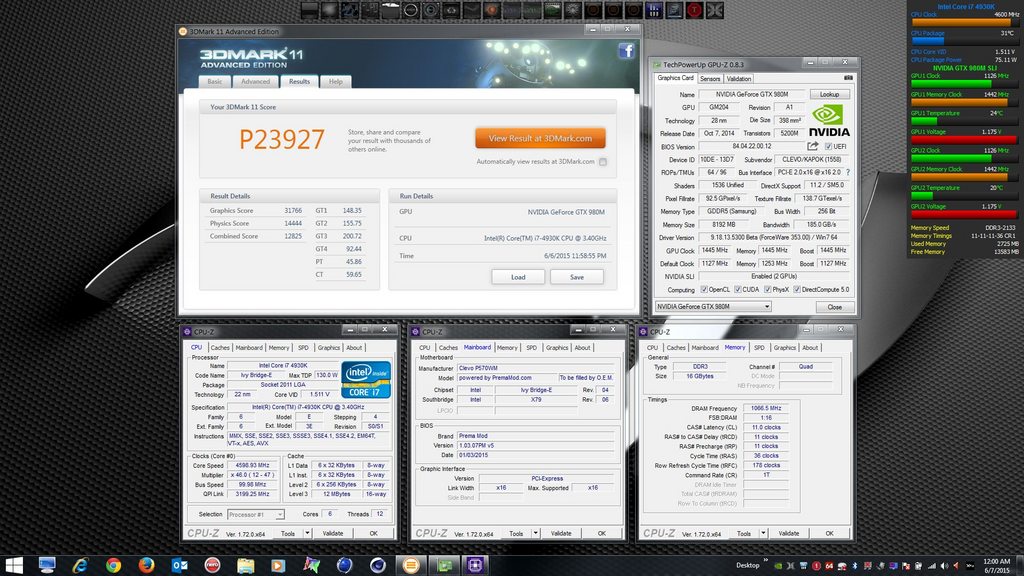Click the Load button in 3DMark

tap(518, 277)
